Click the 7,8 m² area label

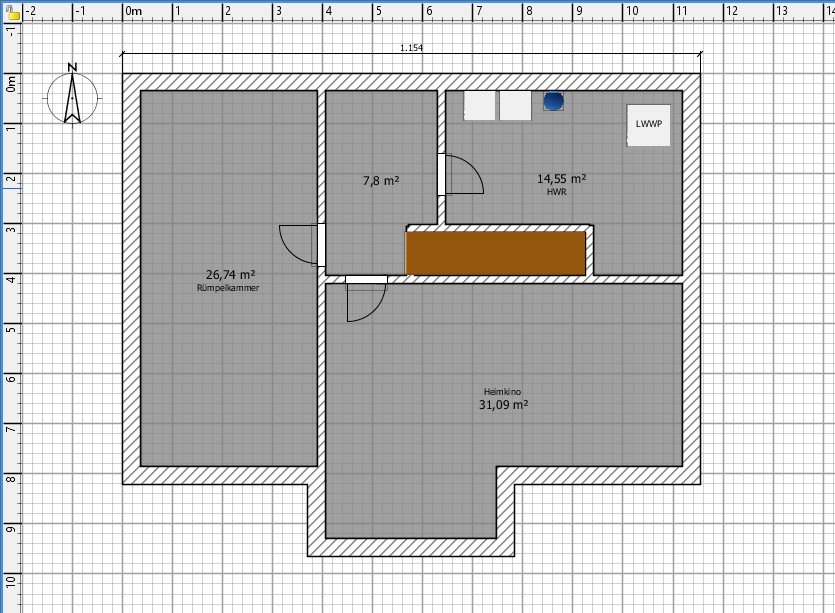tap(380, 181)
